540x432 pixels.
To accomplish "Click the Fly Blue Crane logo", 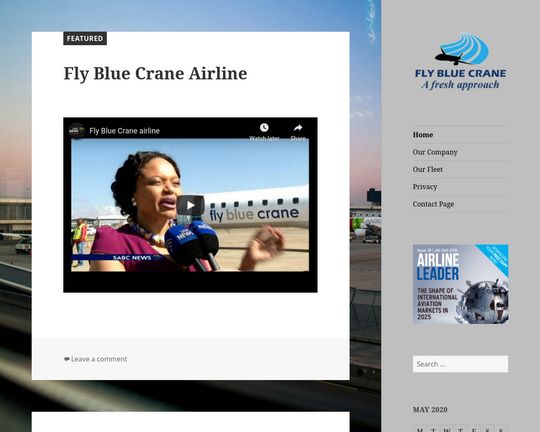I will point(460,61).
